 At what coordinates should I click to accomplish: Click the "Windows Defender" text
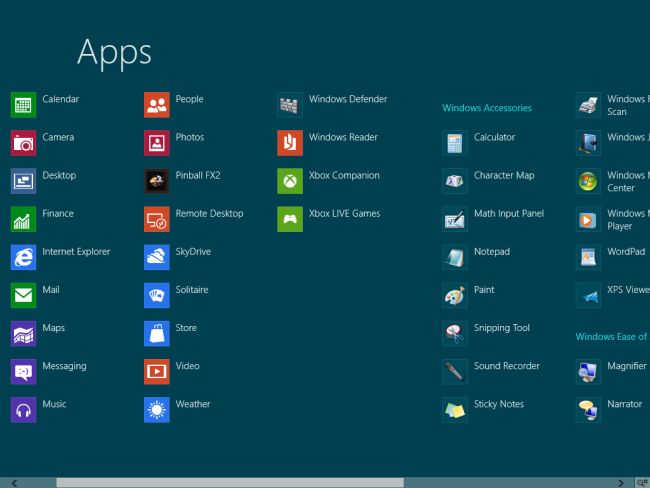348,99
